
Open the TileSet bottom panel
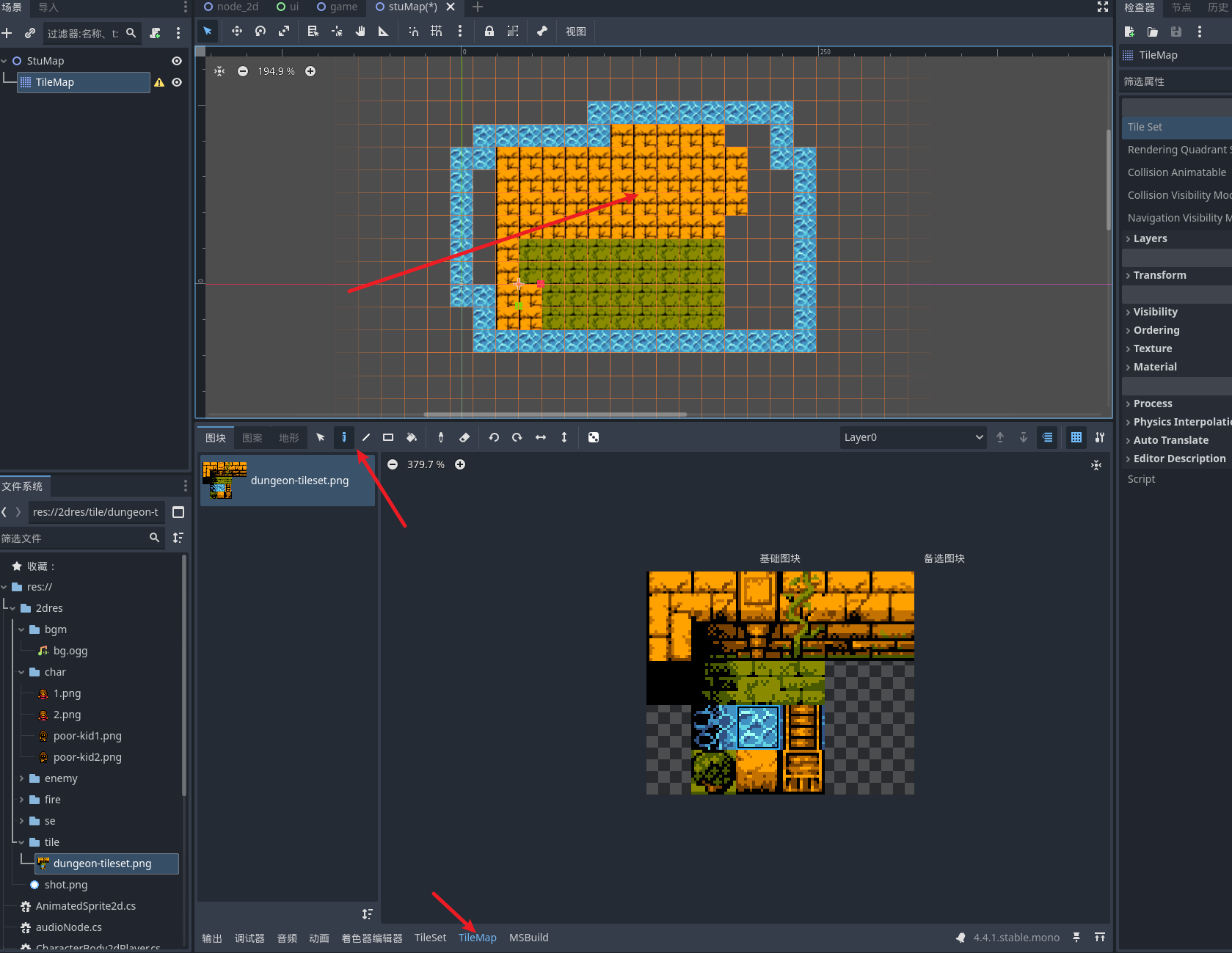(x=430, y=938)
